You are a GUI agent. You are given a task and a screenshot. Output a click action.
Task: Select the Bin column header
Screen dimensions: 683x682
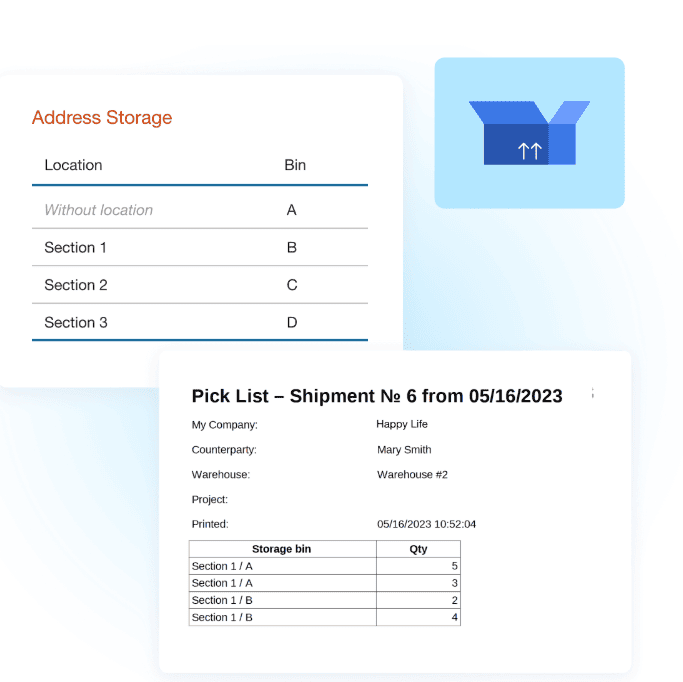295,165
